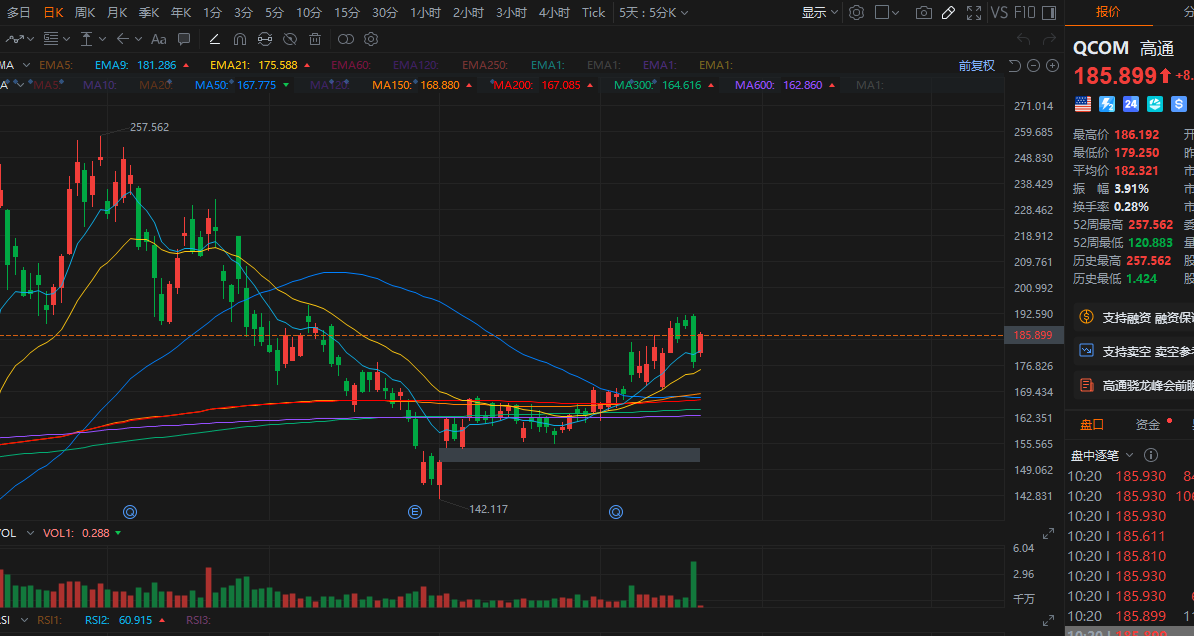The width and height of the screenshot is (1194, 636).
Task: Activate the Aa text annotation tool
Action: point(158,39)
